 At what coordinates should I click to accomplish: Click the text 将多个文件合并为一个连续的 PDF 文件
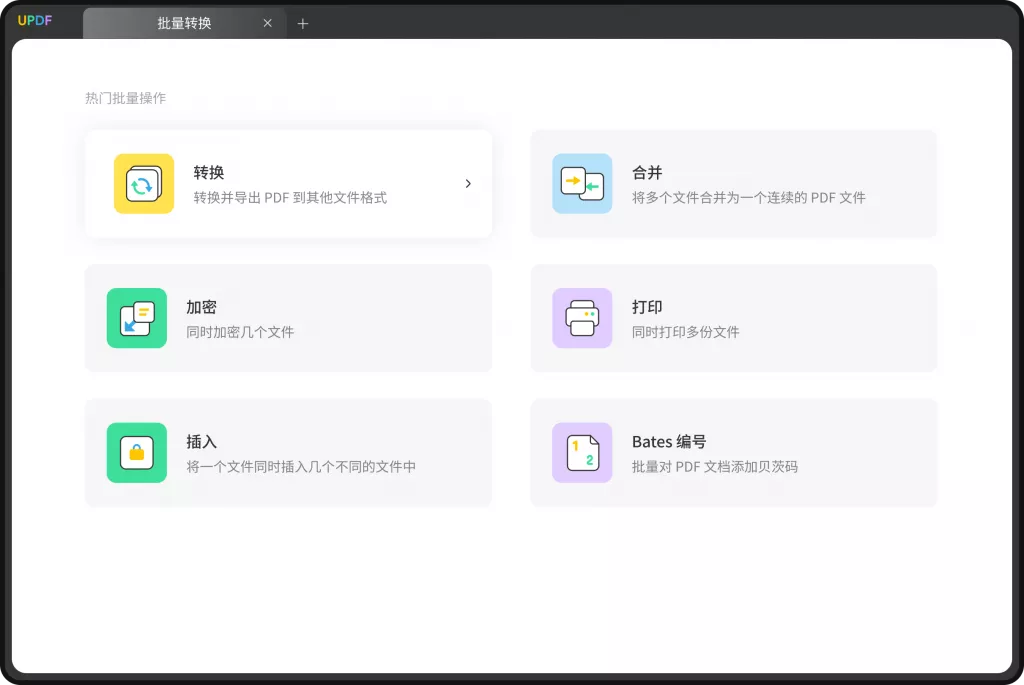coord(748,197)
